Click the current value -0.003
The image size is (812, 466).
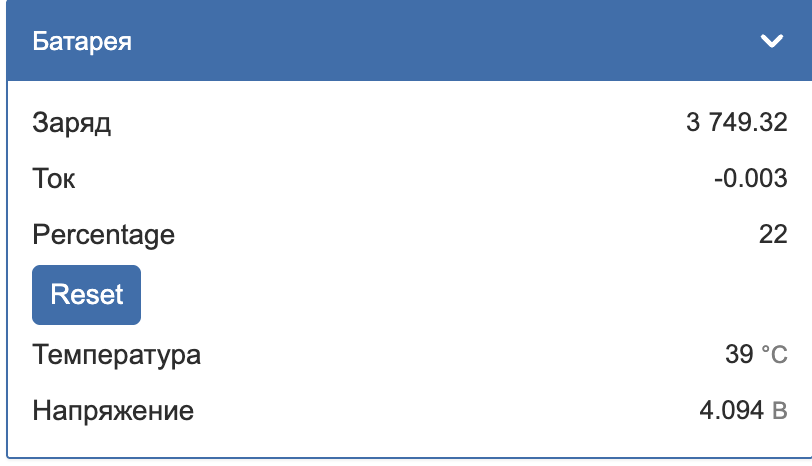click(751, 180)
